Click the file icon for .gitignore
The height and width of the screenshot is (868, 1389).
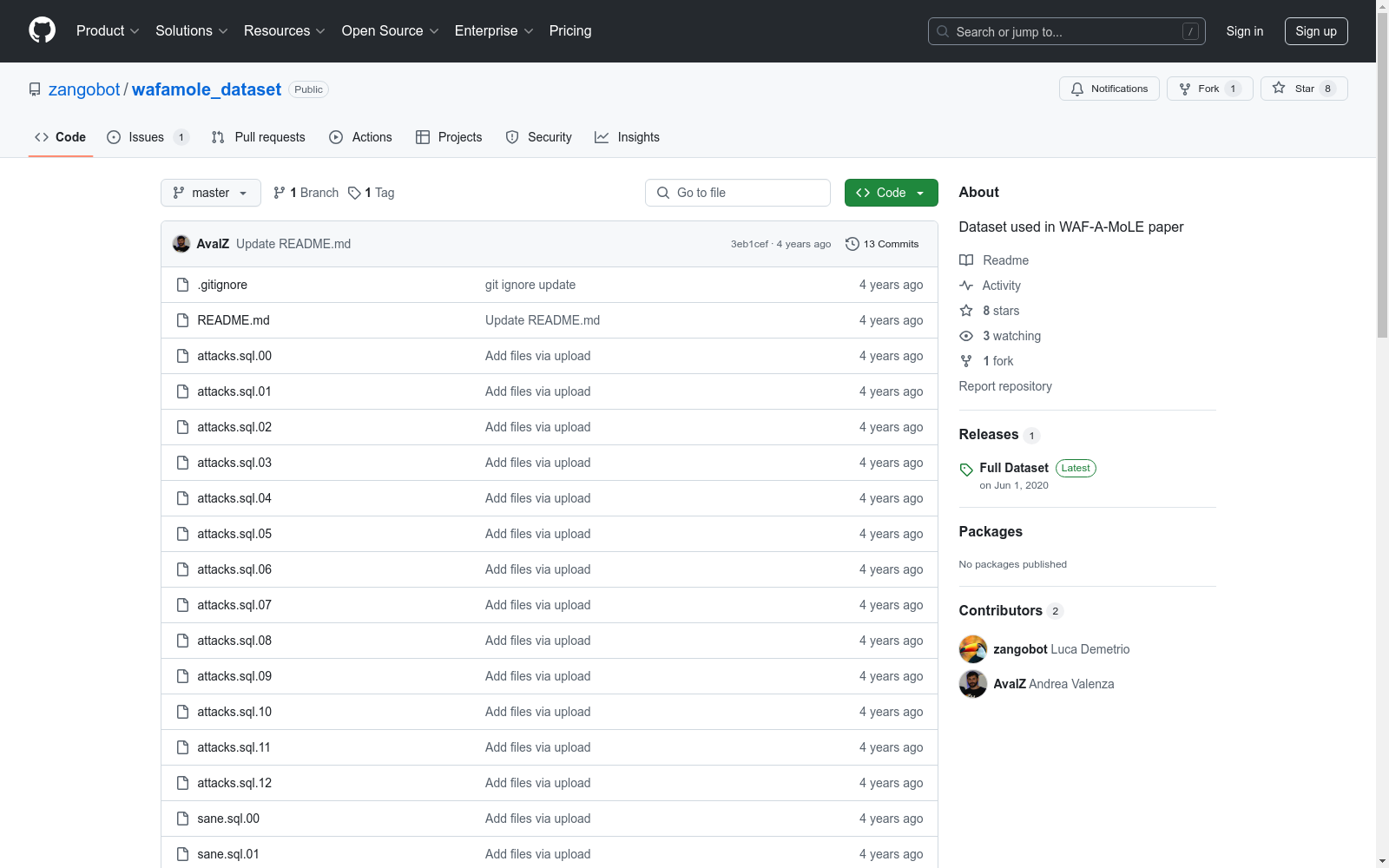[x=182, y=285]
